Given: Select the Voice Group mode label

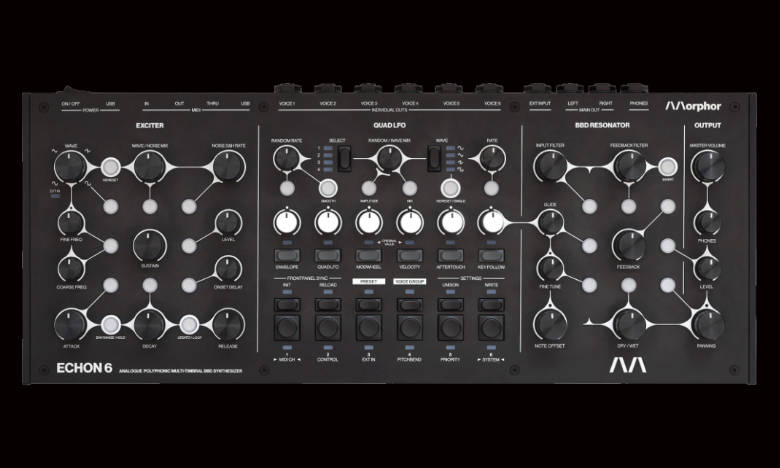Looking at the screenshot, I should [x=408, y=283].
